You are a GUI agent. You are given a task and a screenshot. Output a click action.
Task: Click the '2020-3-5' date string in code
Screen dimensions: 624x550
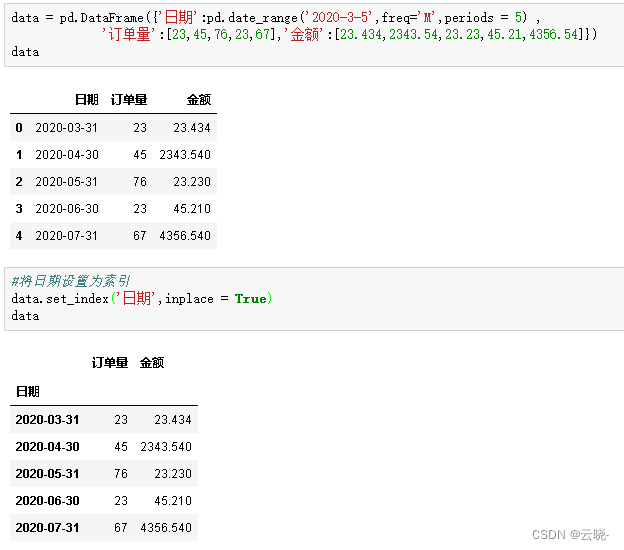pyautogui.click(x=339, y=18)
